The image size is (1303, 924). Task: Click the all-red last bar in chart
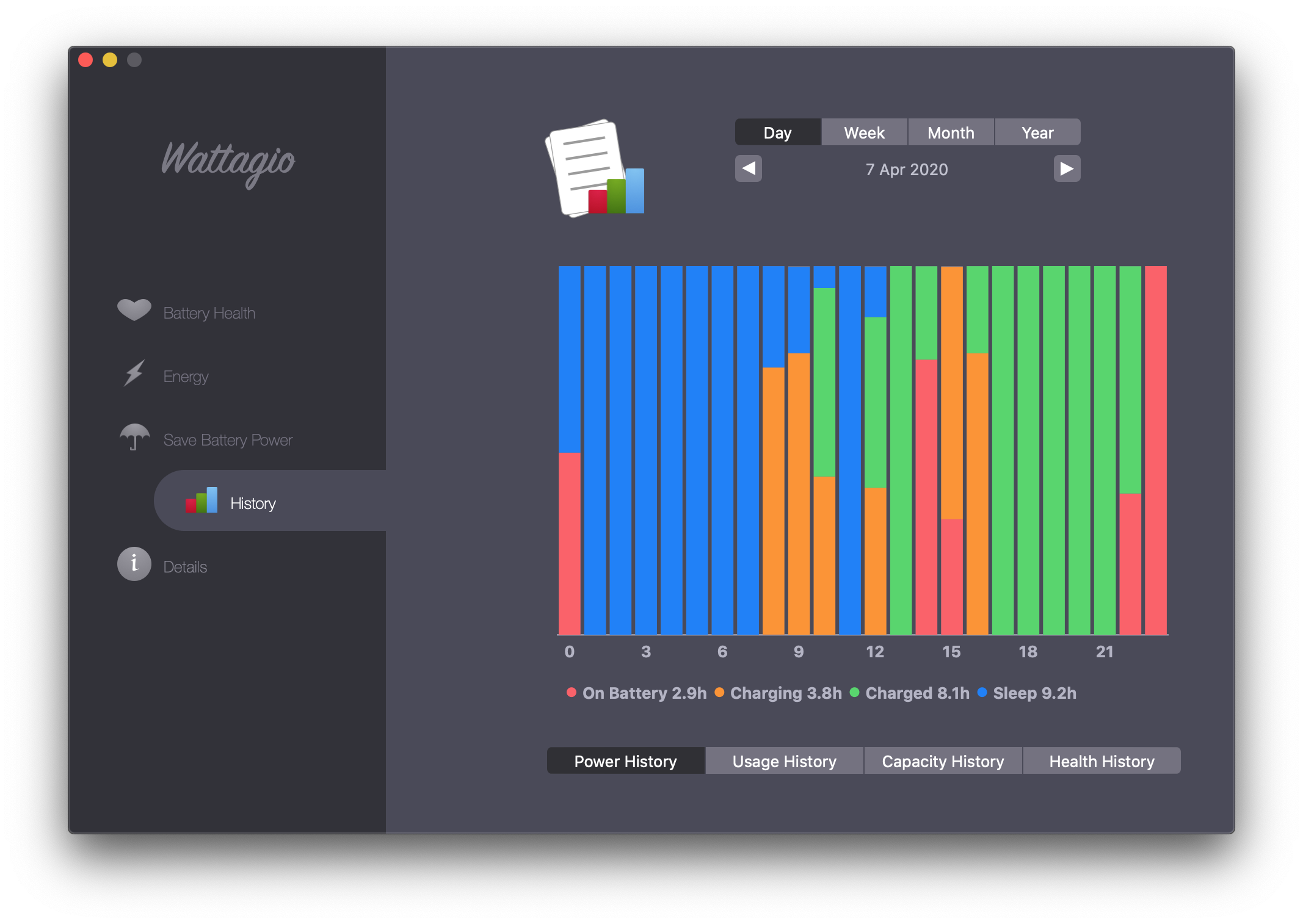pos(1155,450)
